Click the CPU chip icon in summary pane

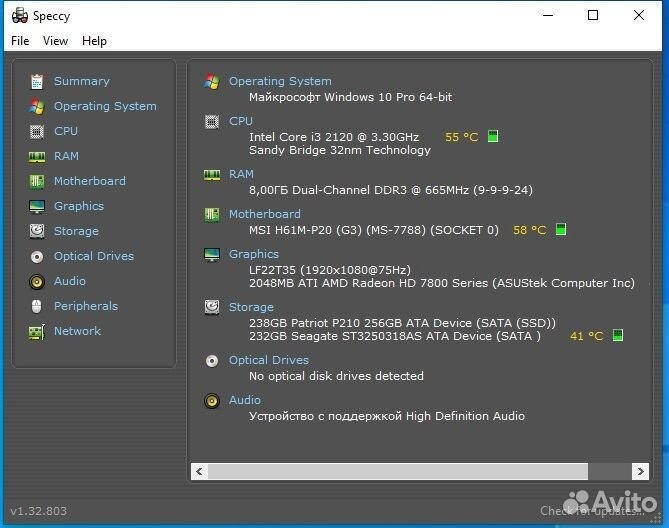[x=212, y=122]
